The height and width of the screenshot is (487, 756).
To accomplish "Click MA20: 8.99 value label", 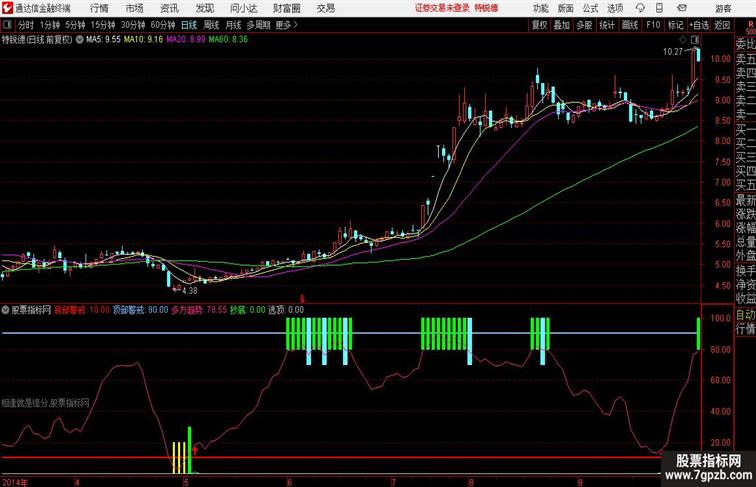I will click(186, 40).
